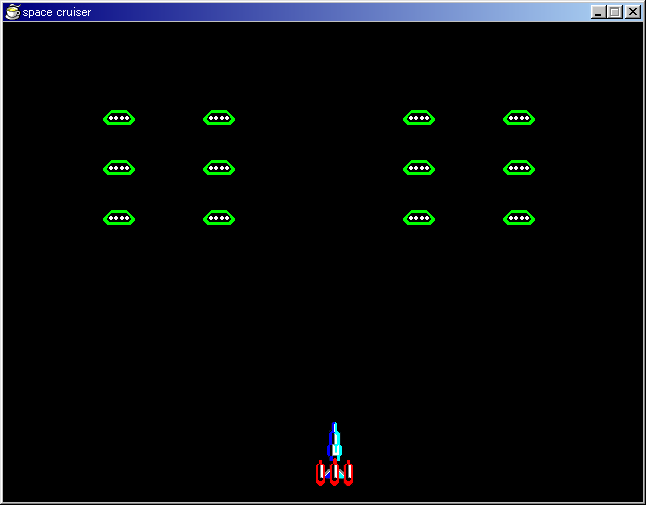Image resolution: width=646 pixels, height=505 pixels.
Task: Maximize the space cruiser game window
Action: [x=614, y=12]
